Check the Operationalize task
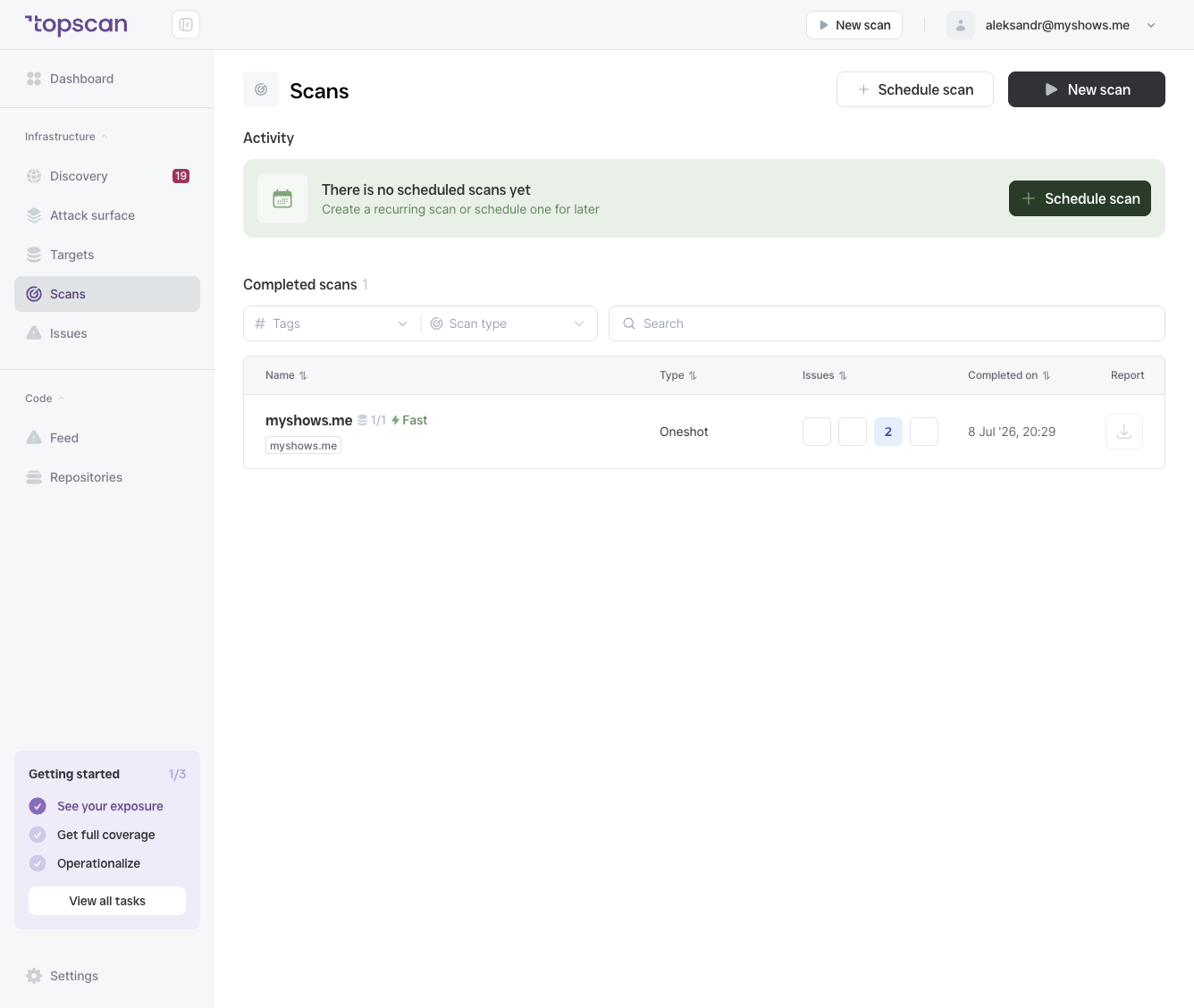 click(38, 863)
